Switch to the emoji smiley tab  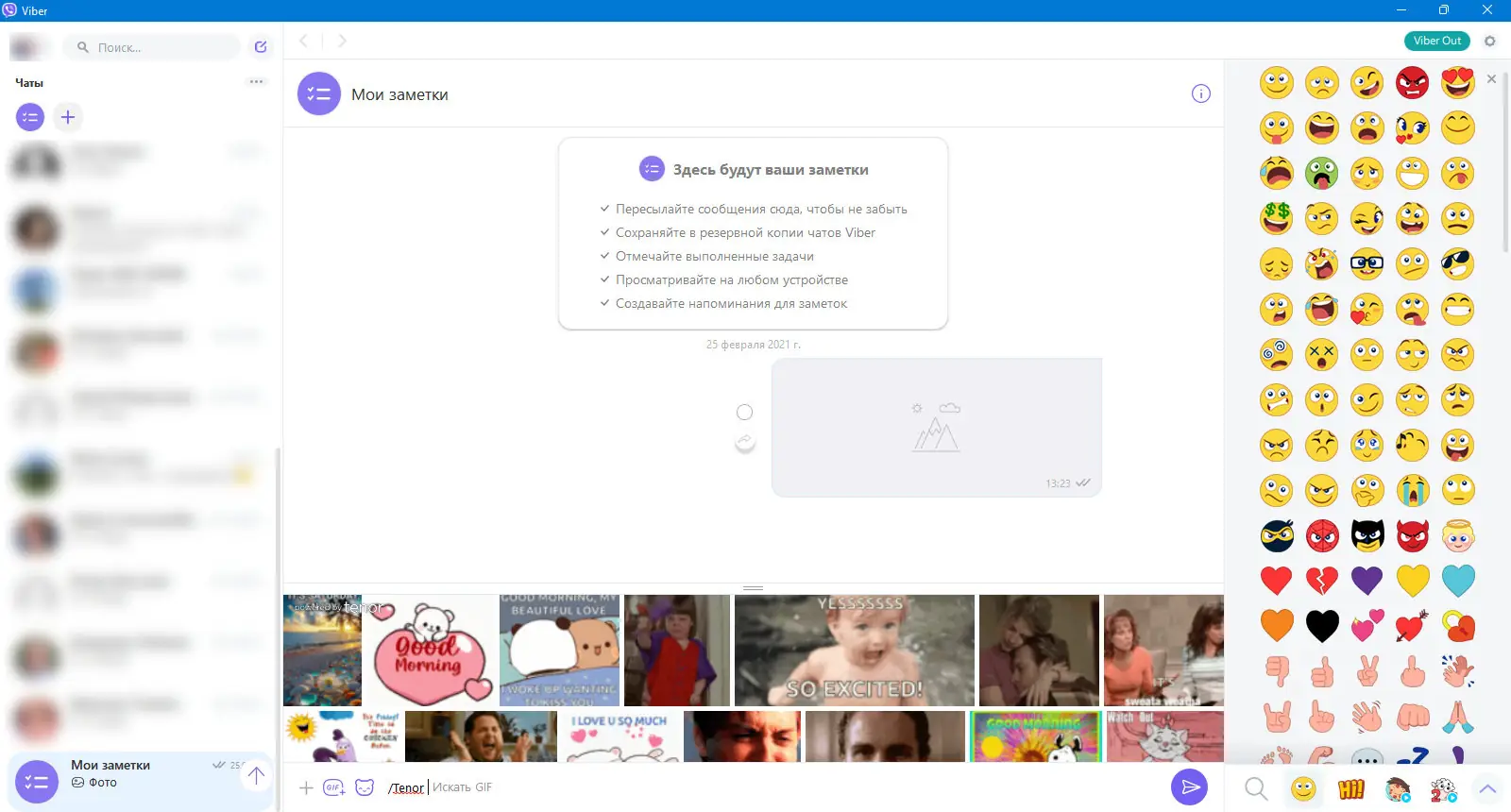1303,788
